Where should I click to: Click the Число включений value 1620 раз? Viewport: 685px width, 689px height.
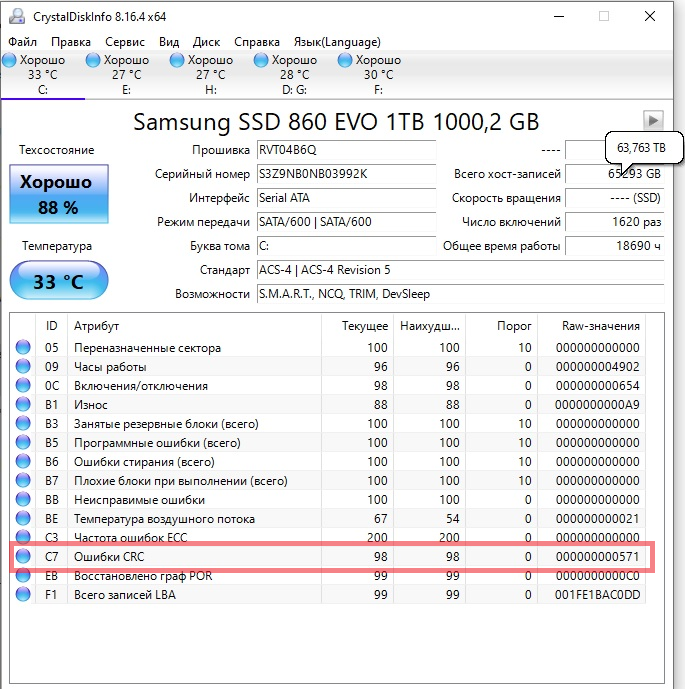click(614, 222)
